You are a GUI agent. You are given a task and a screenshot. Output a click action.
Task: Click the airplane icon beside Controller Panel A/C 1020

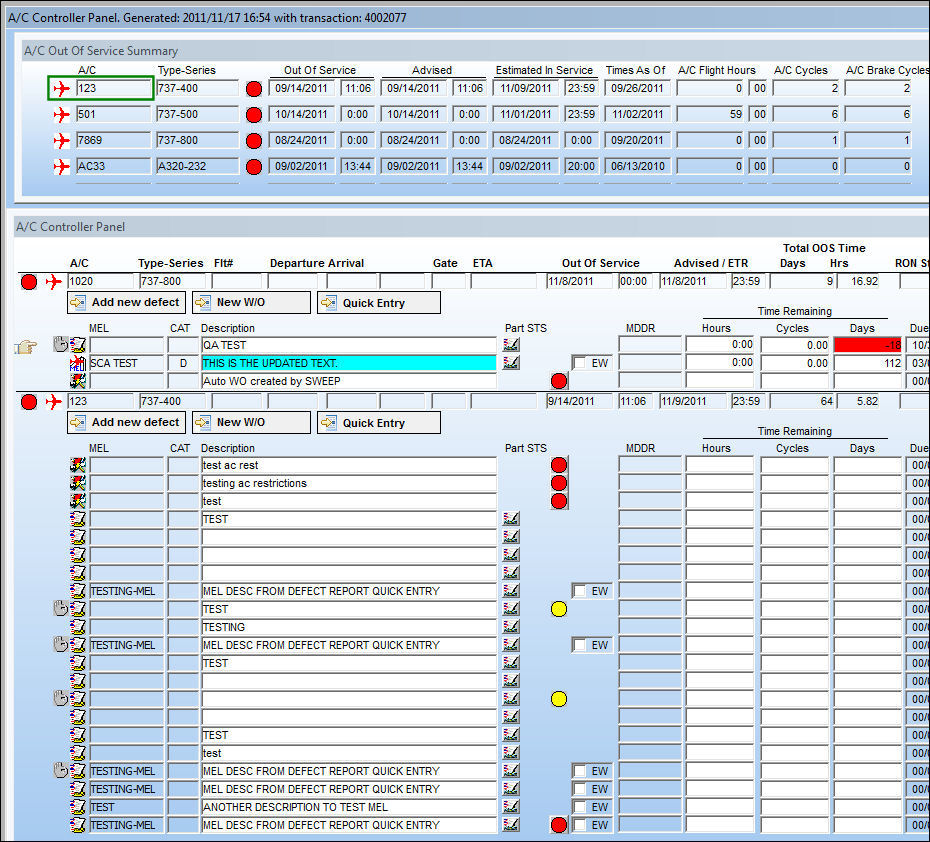pyautogui.click(x=54, y=282)
